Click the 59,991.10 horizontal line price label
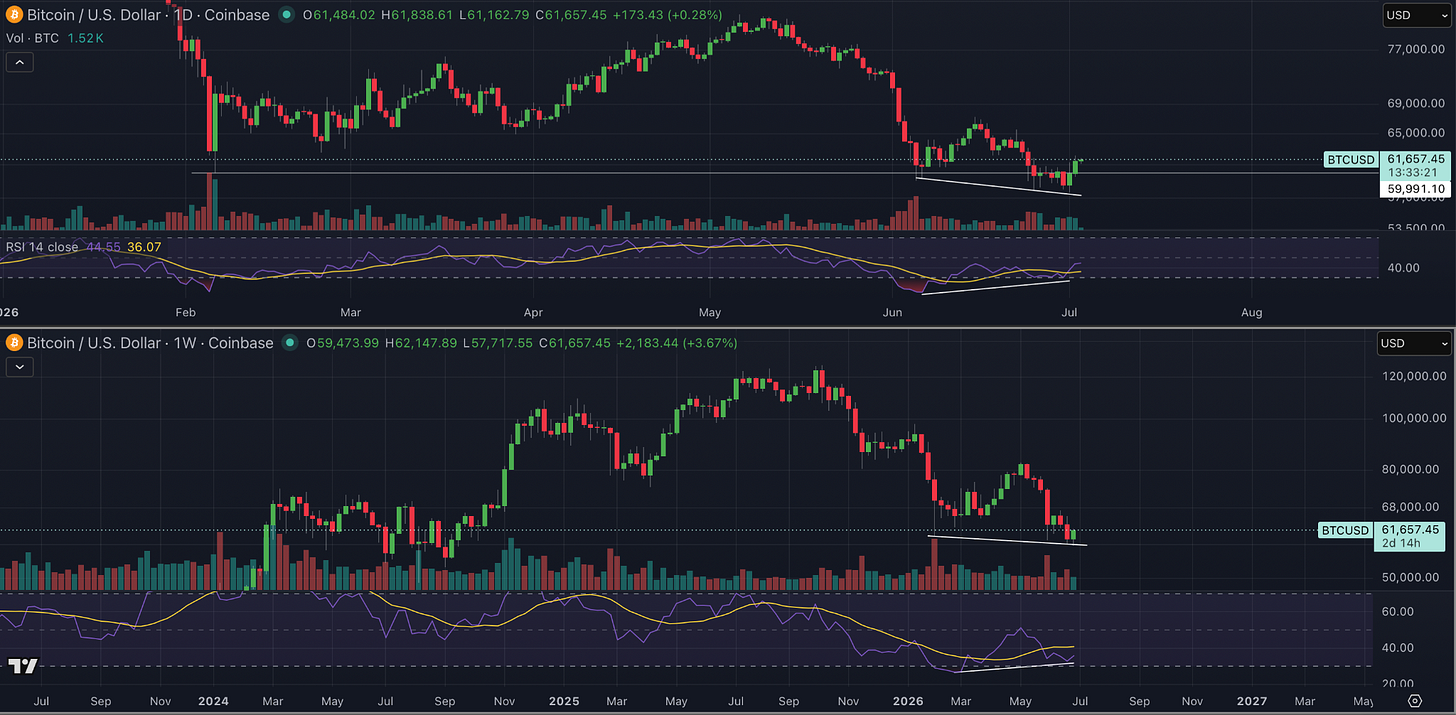 point(1415,189)
